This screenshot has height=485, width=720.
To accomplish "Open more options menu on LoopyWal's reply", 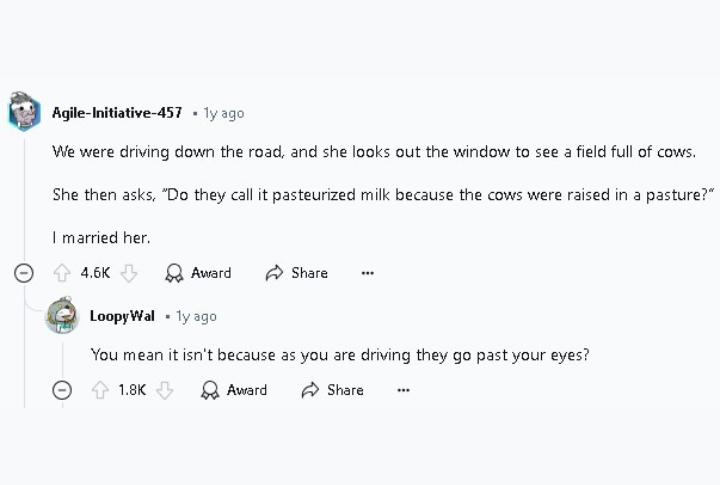I will click(403, 390).
